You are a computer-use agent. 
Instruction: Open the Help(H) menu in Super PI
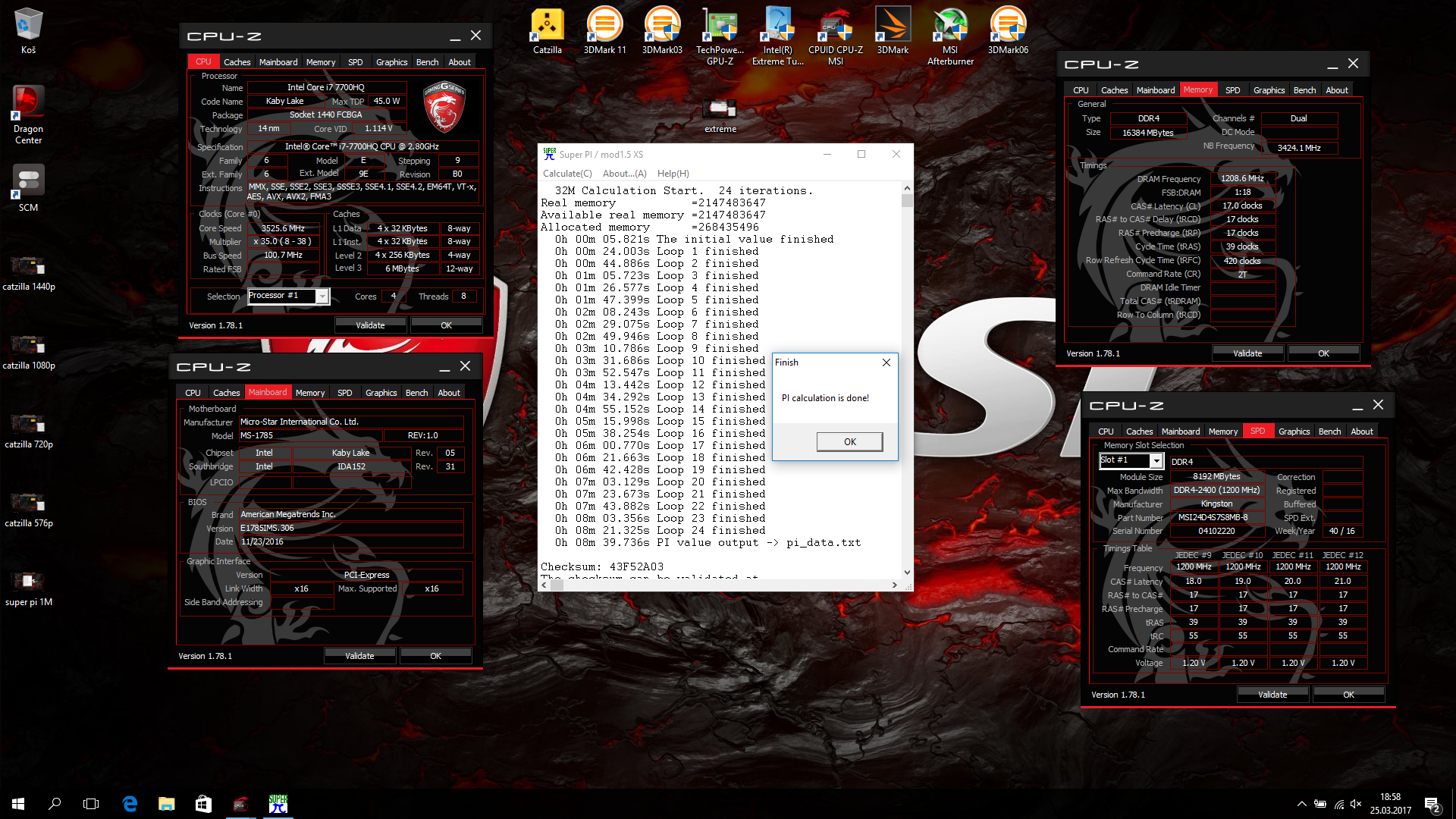click(x=673, y=174)
